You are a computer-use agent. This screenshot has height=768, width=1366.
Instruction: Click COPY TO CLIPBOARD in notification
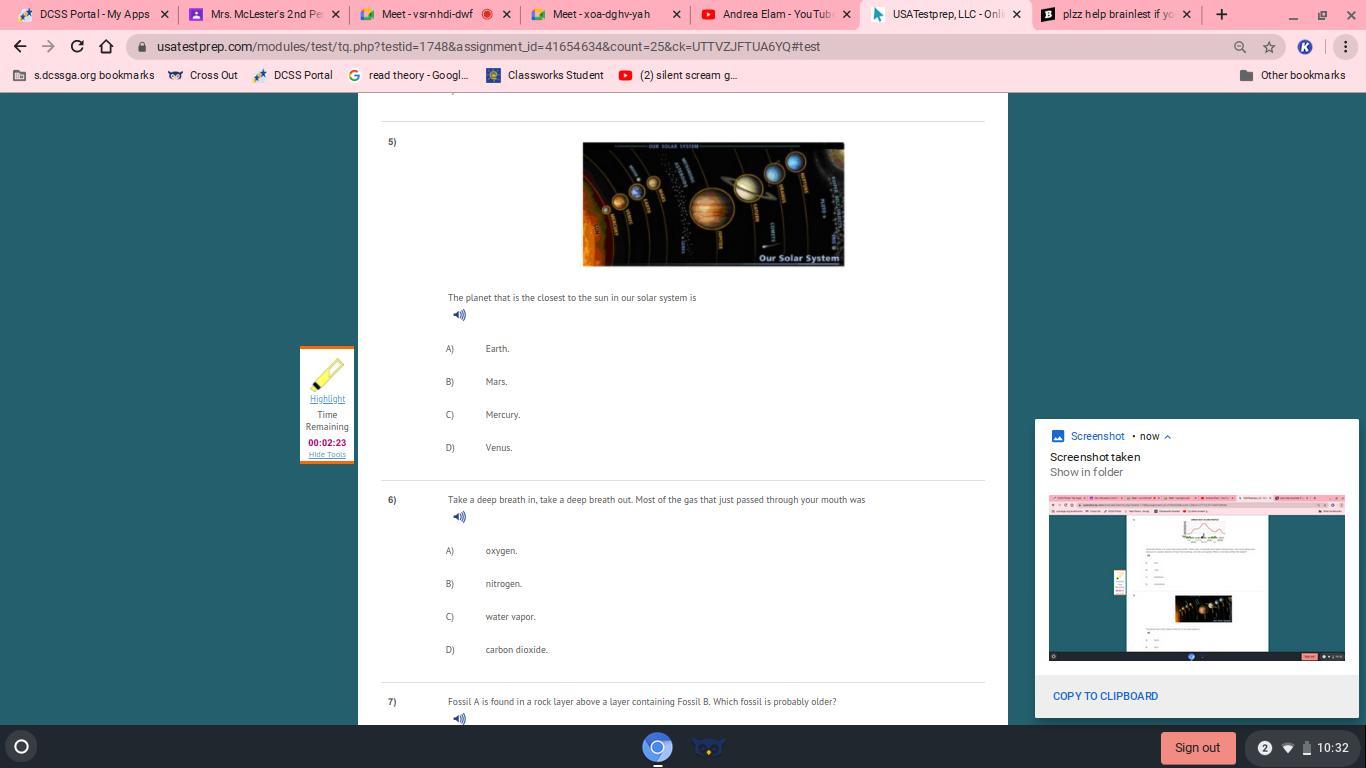(x=1105, y=696)
